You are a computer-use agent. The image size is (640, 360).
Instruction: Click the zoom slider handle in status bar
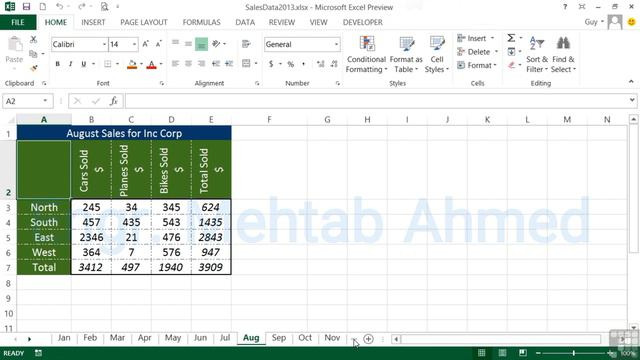pyautogui.click(x=573, y=353)
